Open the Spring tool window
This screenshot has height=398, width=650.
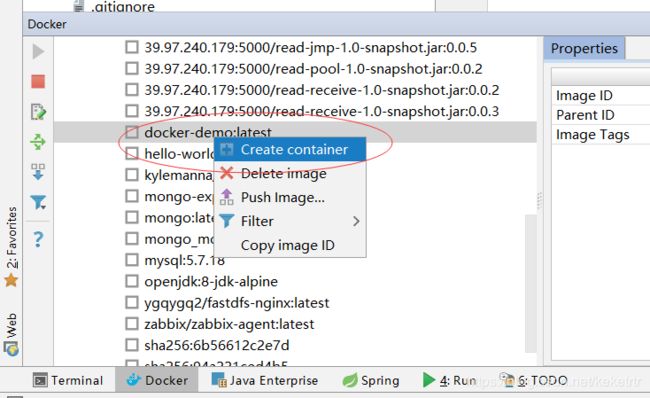pyautogui.click(x=371, y=380)
